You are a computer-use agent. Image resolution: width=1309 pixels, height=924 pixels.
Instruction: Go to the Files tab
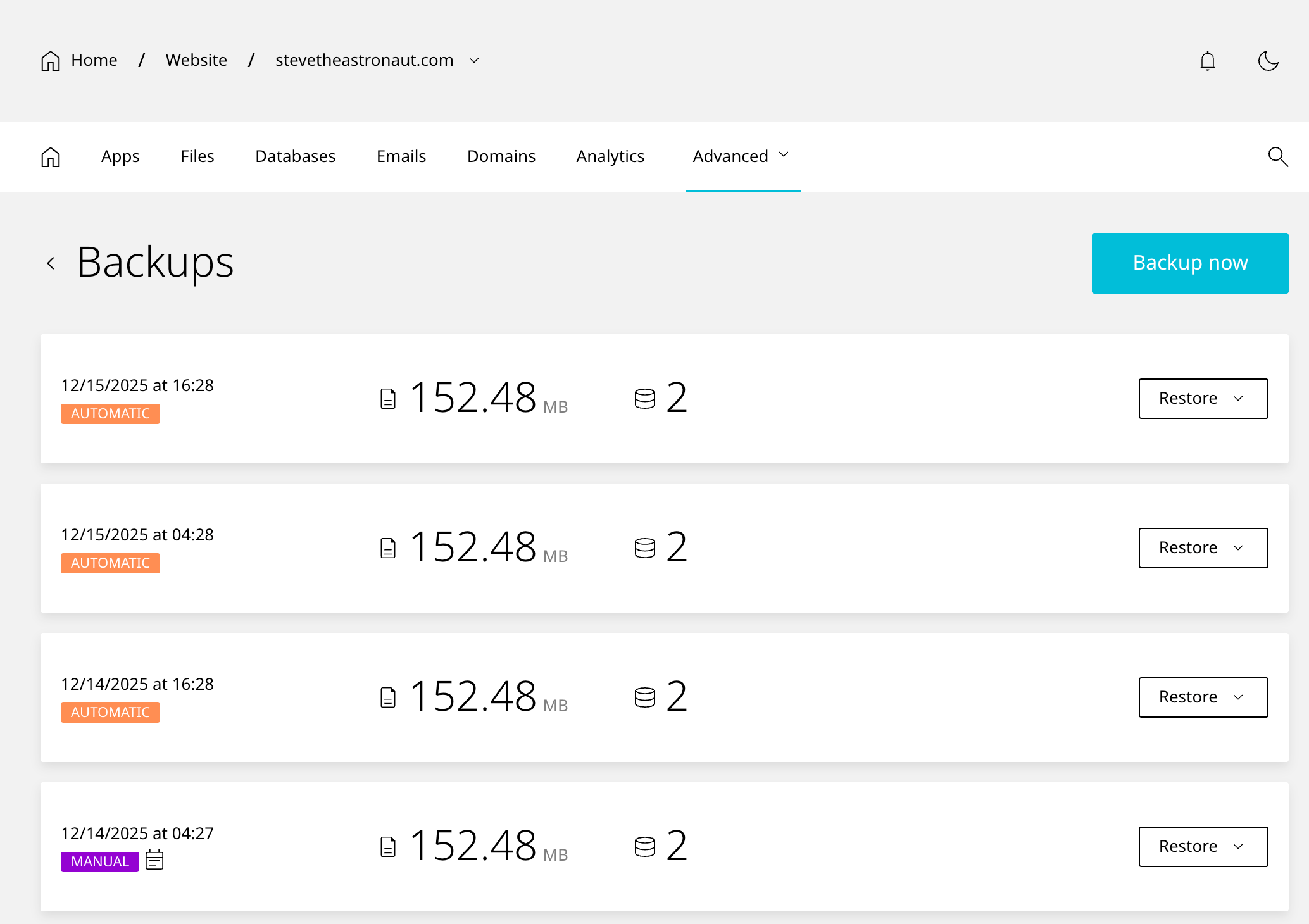tap(197, 156)
